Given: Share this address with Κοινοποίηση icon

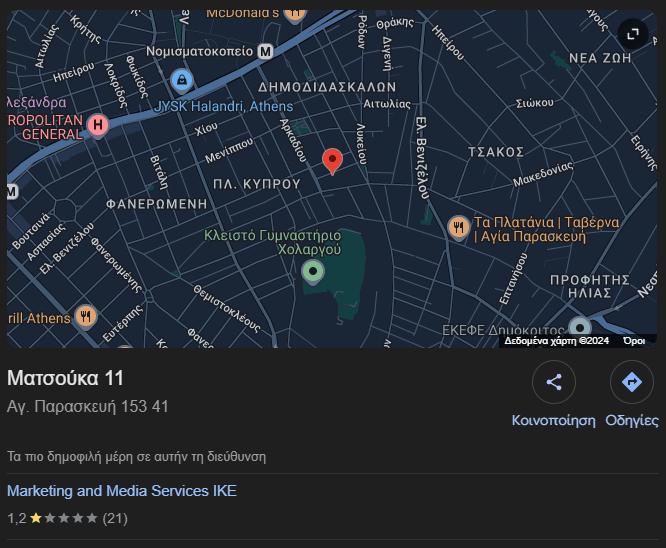Looking at the screenshot, I should pyautogui.click(x=554, y=382).
